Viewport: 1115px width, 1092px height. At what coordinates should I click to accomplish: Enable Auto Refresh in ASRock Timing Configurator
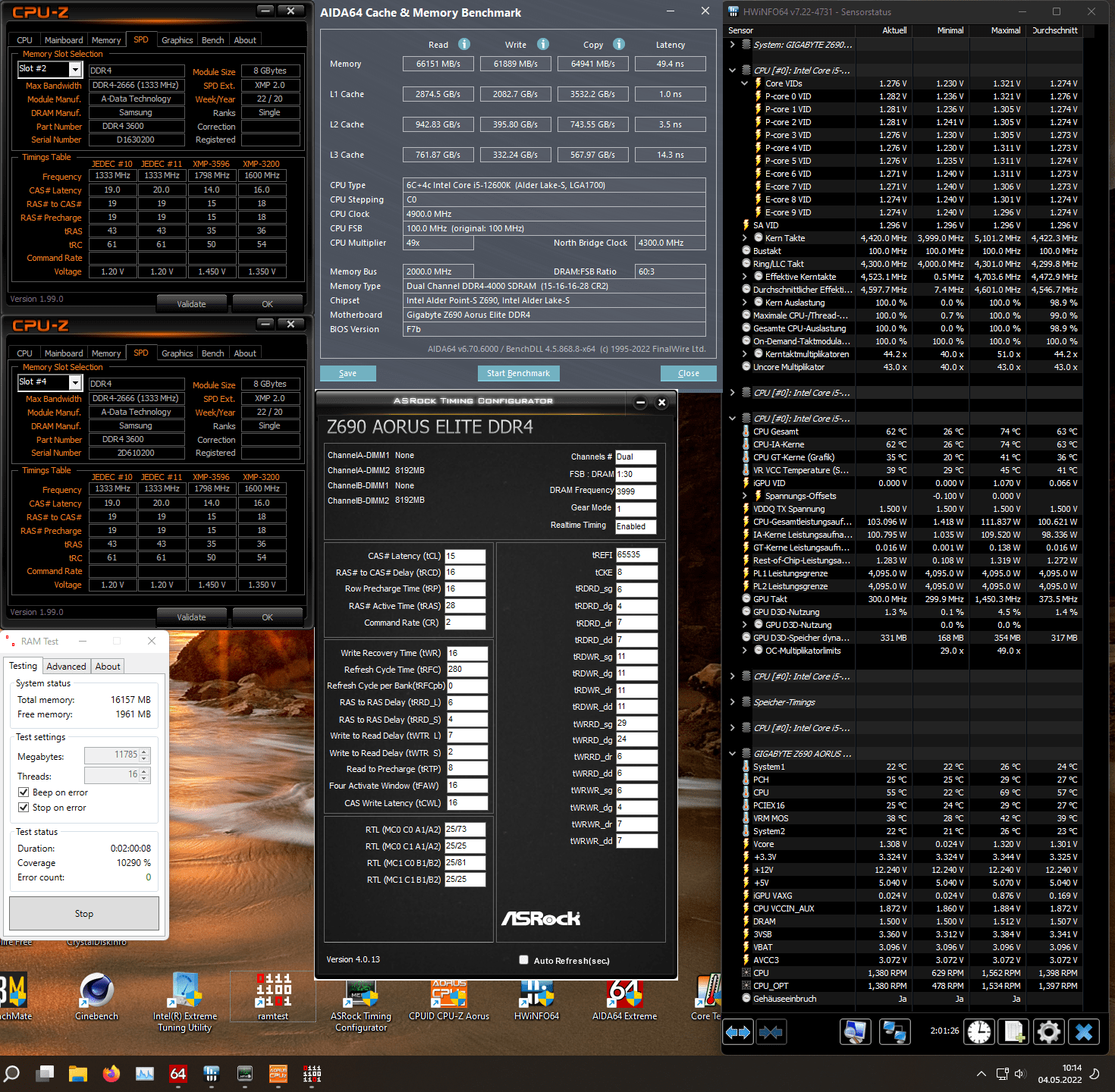click(x=523, y=960)
